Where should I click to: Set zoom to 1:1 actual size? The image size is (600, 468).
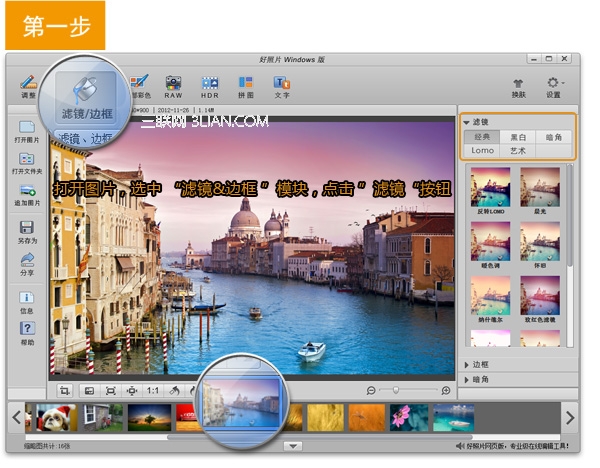153,391
